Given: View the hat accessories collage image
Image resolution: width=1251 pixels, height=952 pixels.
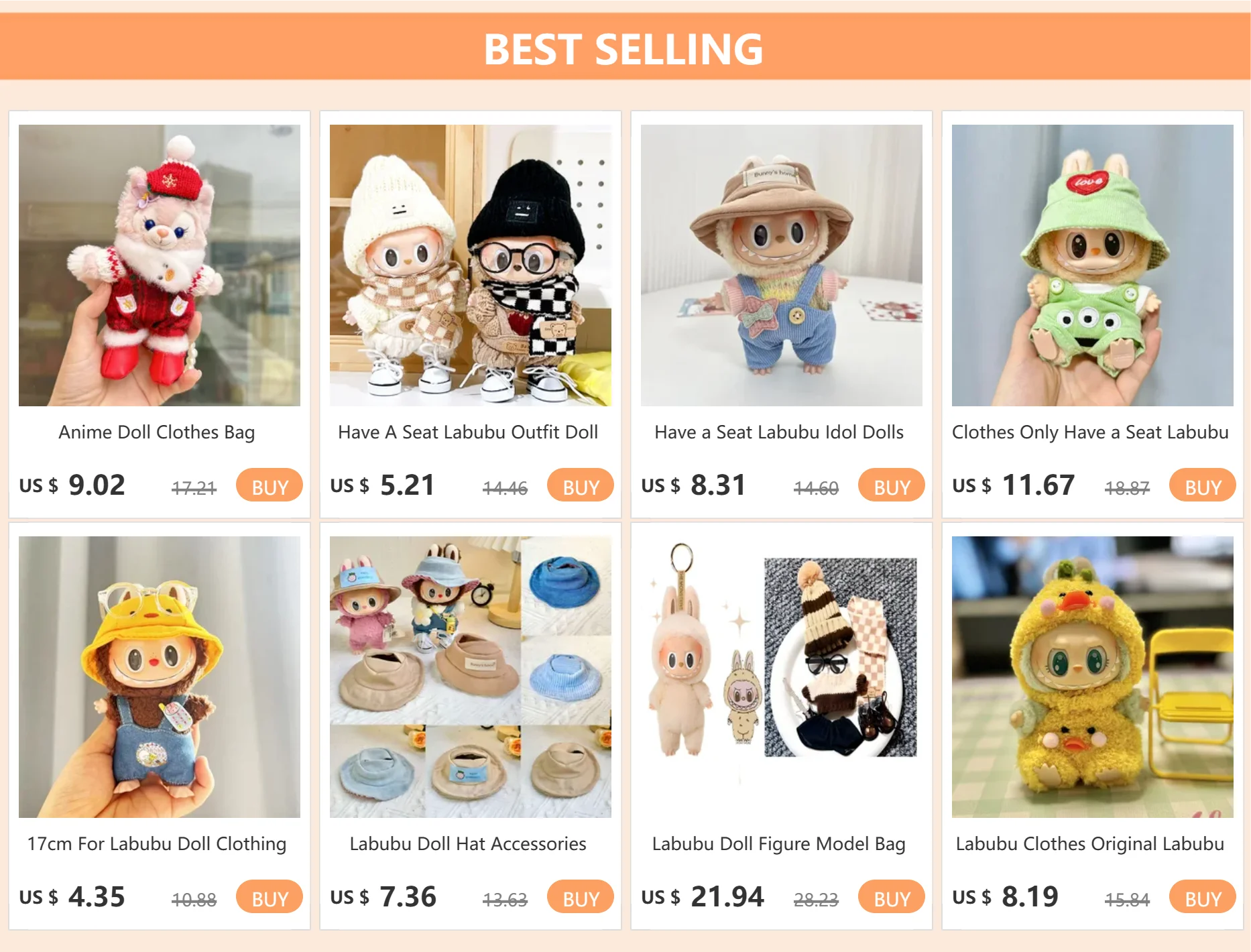Looking at the screenshot, I should tap(471, 677).
